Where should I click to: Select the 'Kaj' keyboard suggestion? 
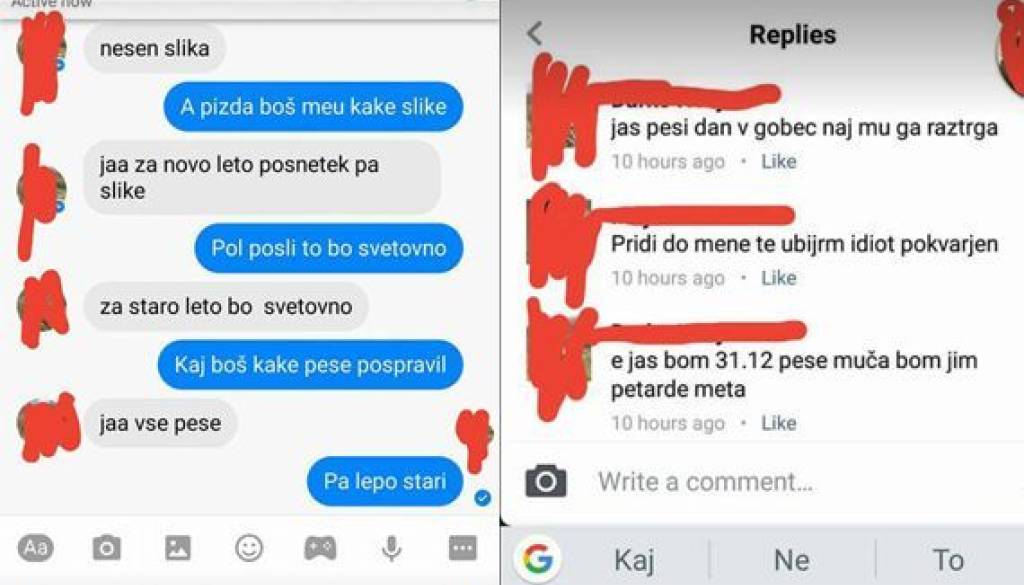click(633, 560)
